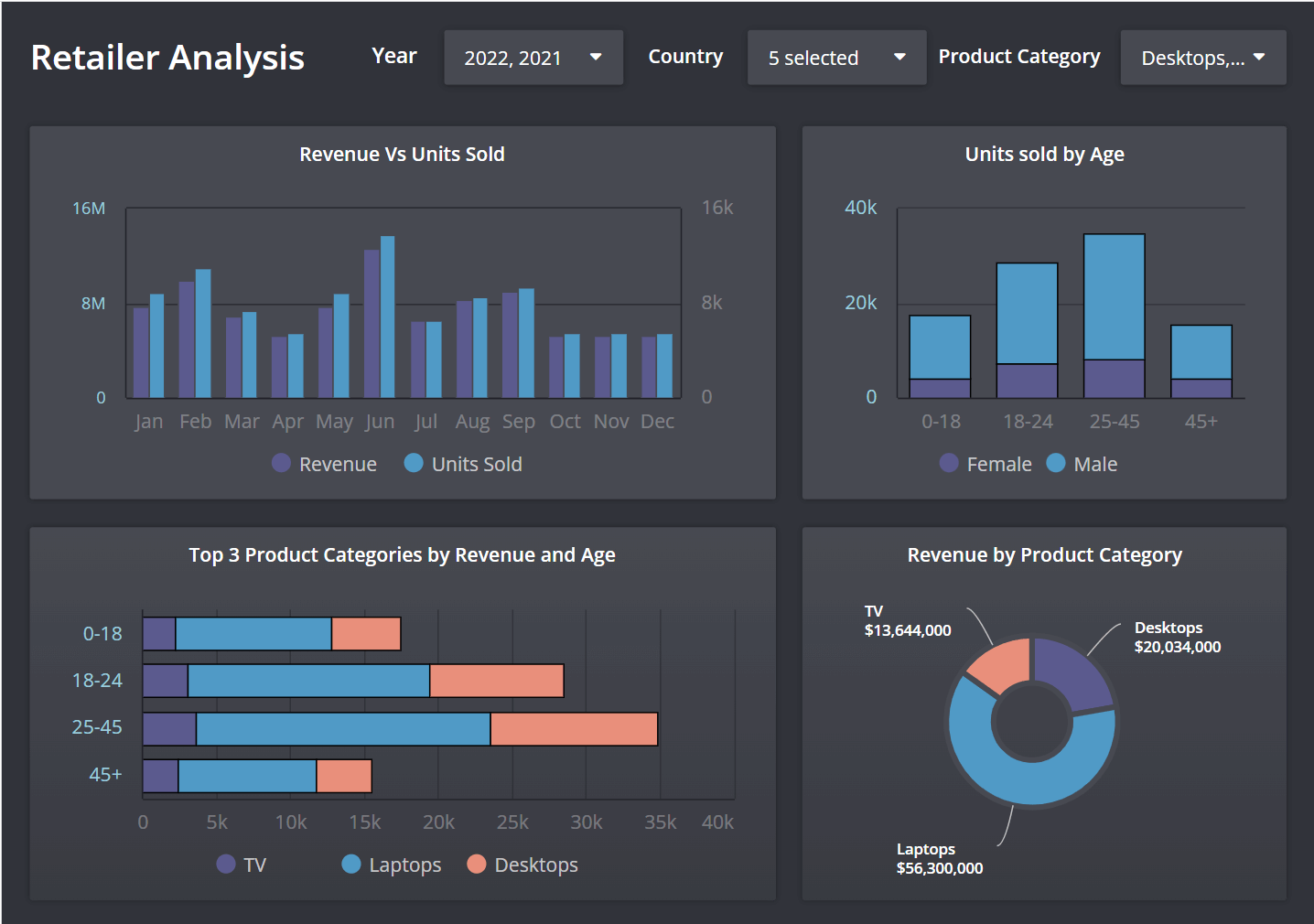The height and width of the screenshot is (924, 1314).
Task: Toggle the Units Sold legend item
Action: [463, 464]
